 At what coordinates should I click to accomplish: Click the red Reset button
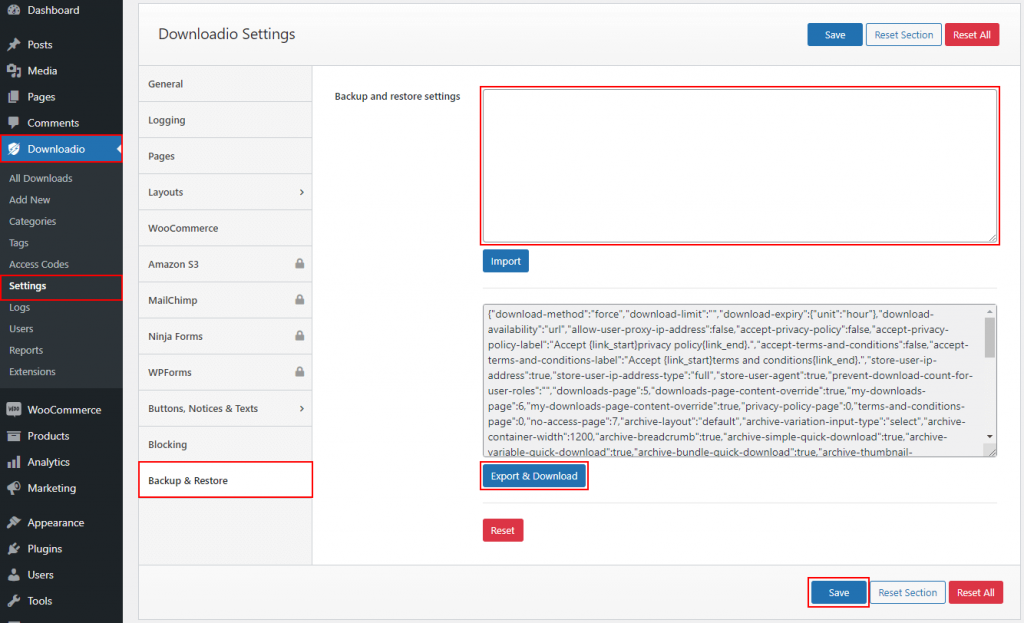click(x=503, y=530)
